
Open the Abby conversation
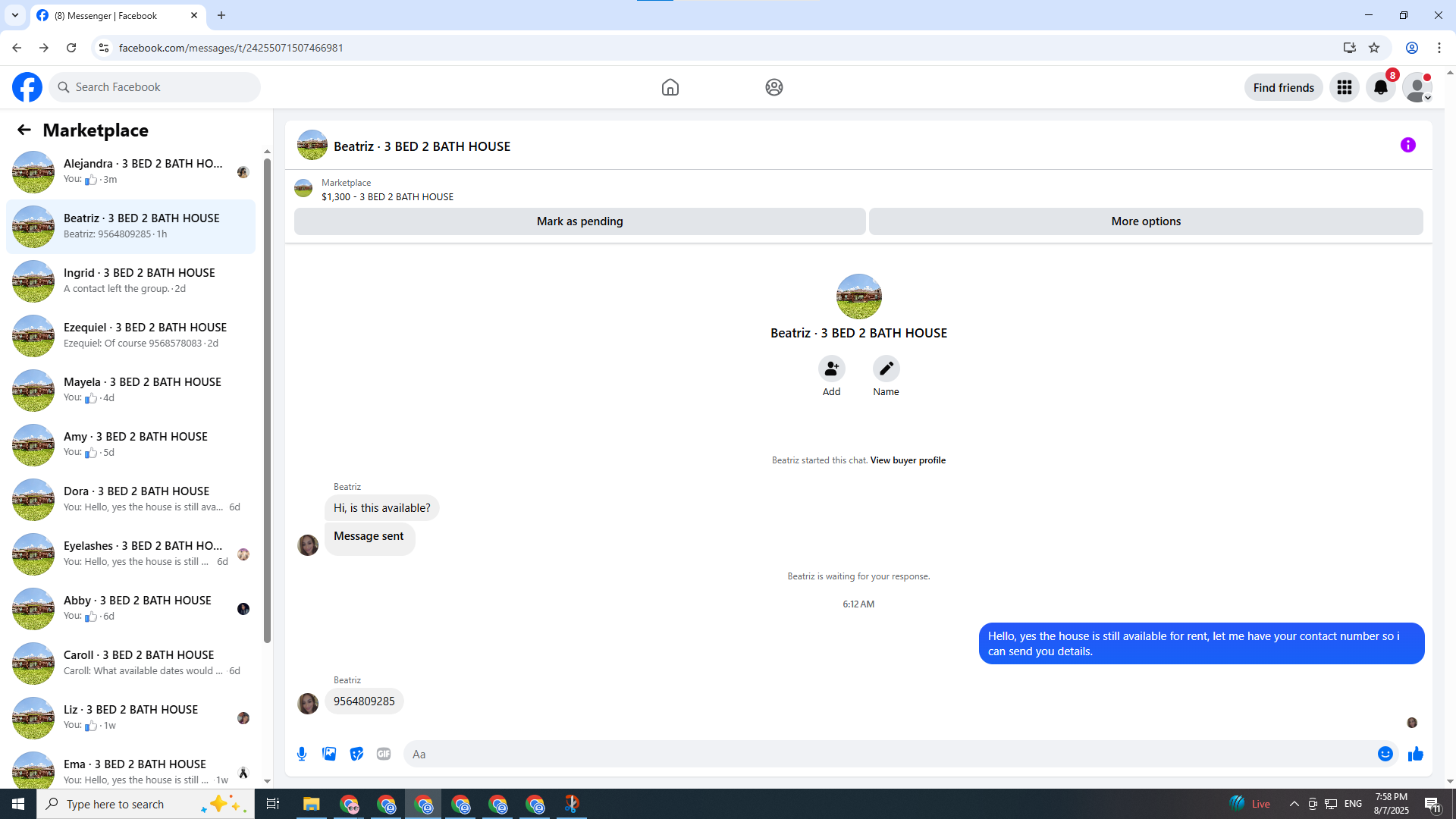[x=131, y=608]
